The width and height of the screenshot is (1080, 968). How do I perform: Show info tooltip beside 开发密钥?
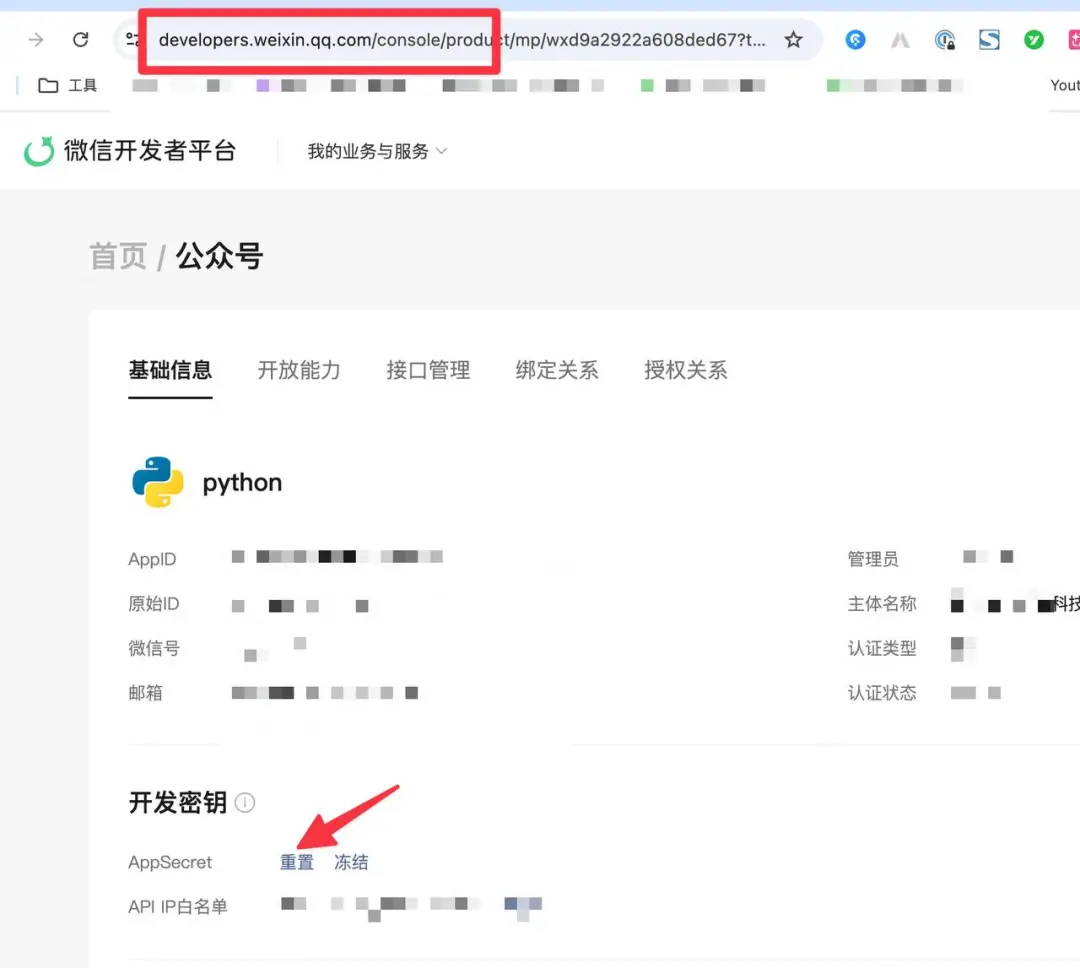[245, 803]
